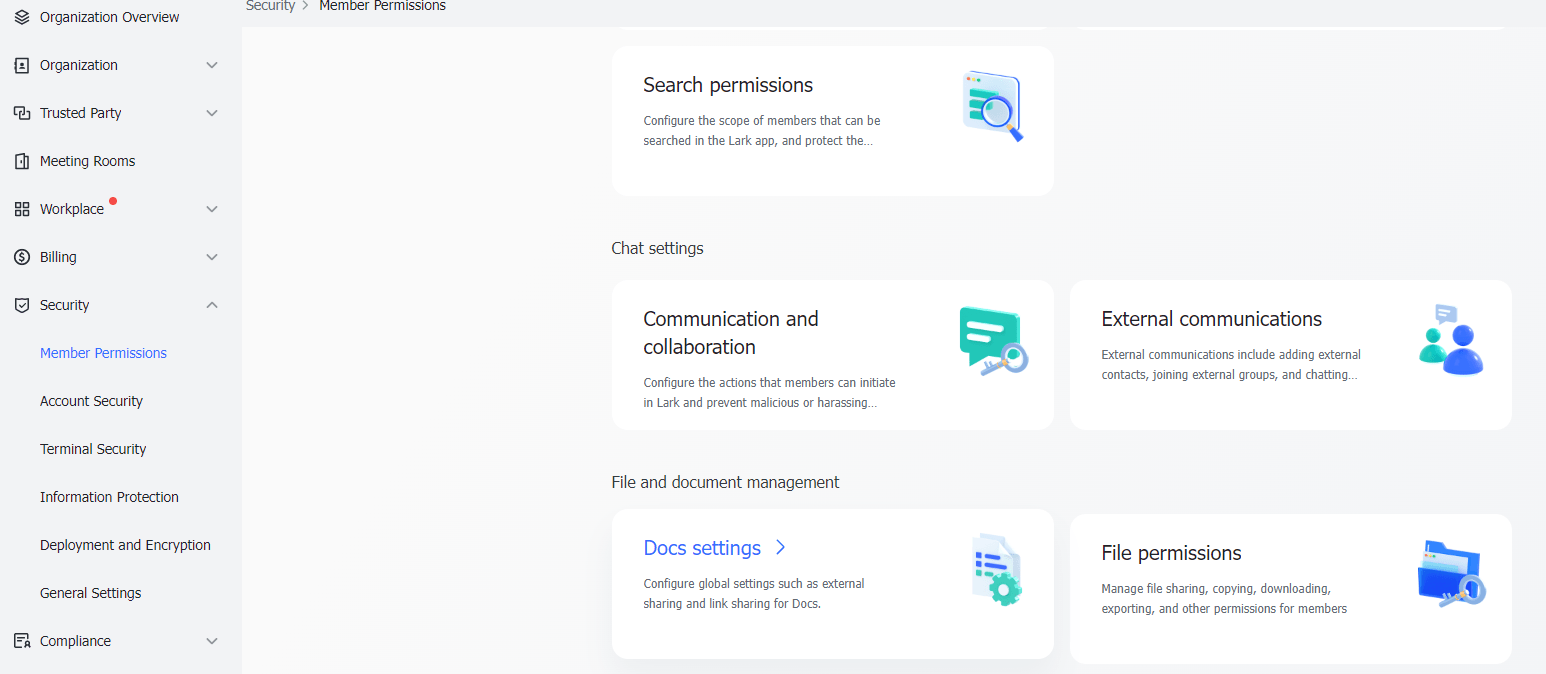Click the External communications people illustration
Viewport: 1546px width, 674px height.
point(1450,338)
